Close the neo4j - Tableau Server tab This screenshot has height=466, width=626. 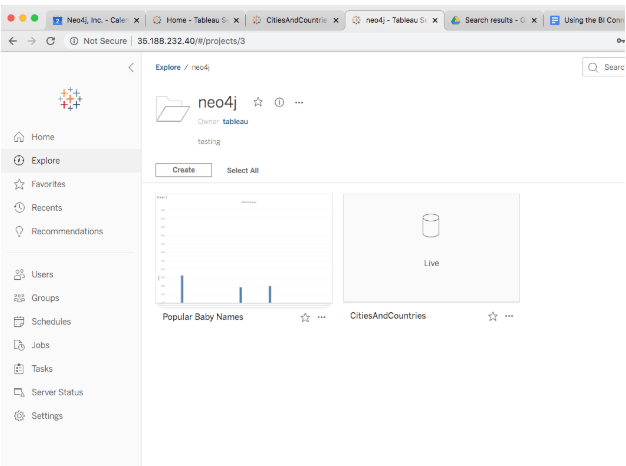435,20
